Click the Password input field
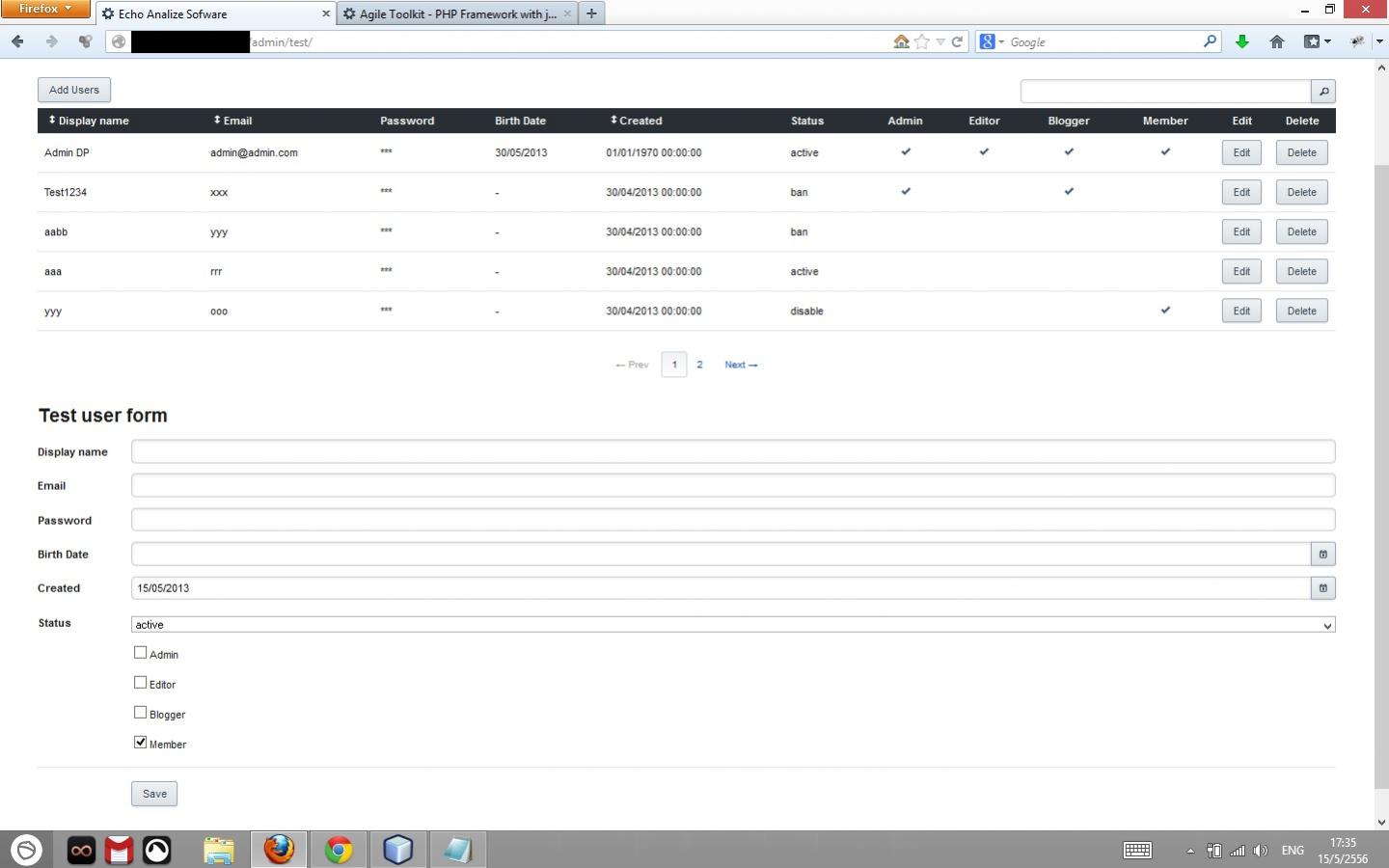This screenshot has height=868, width=1389. coord(733,519)
